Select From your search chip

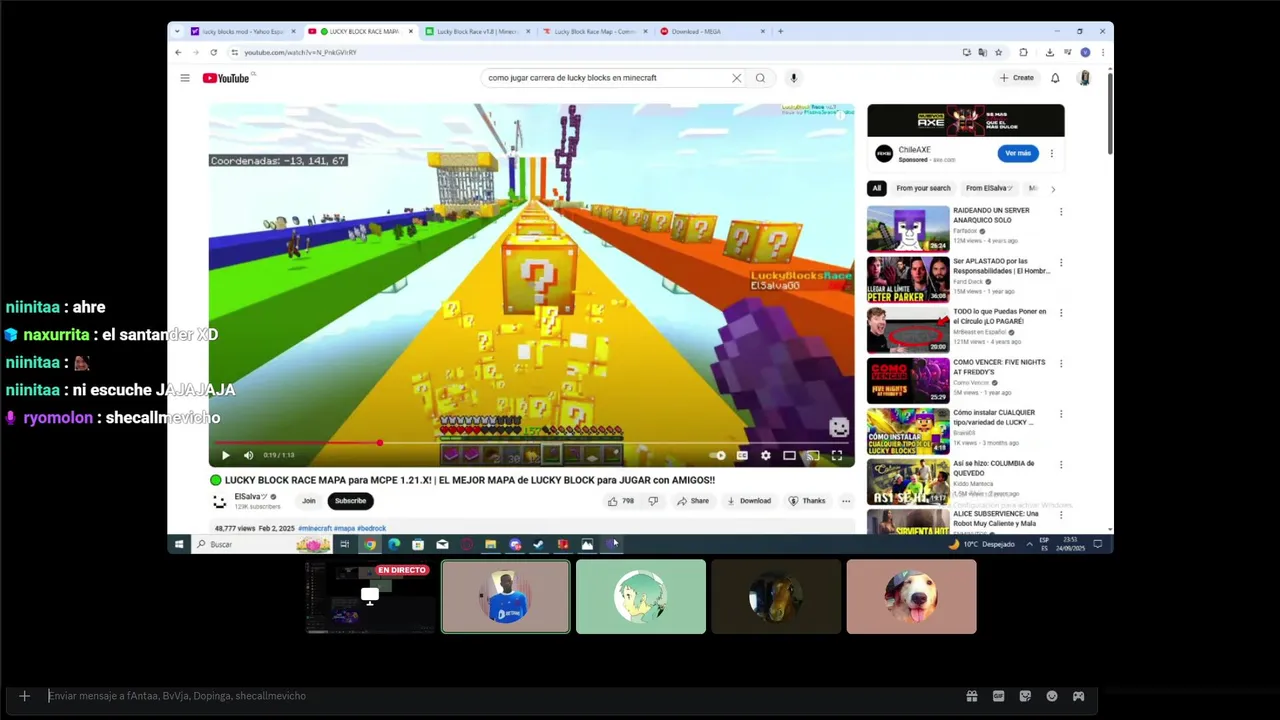pyautogui.click(x=923, y=188)
